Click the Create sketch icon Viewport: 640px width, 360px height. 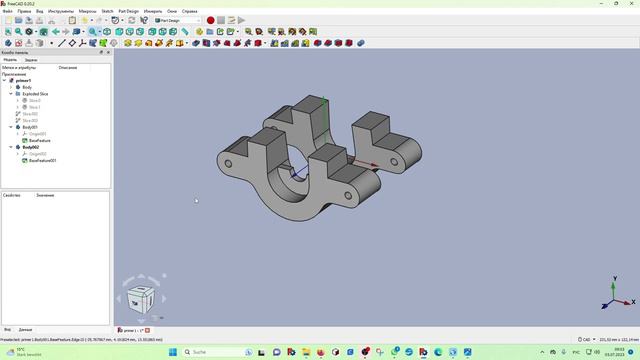[19, 43]
